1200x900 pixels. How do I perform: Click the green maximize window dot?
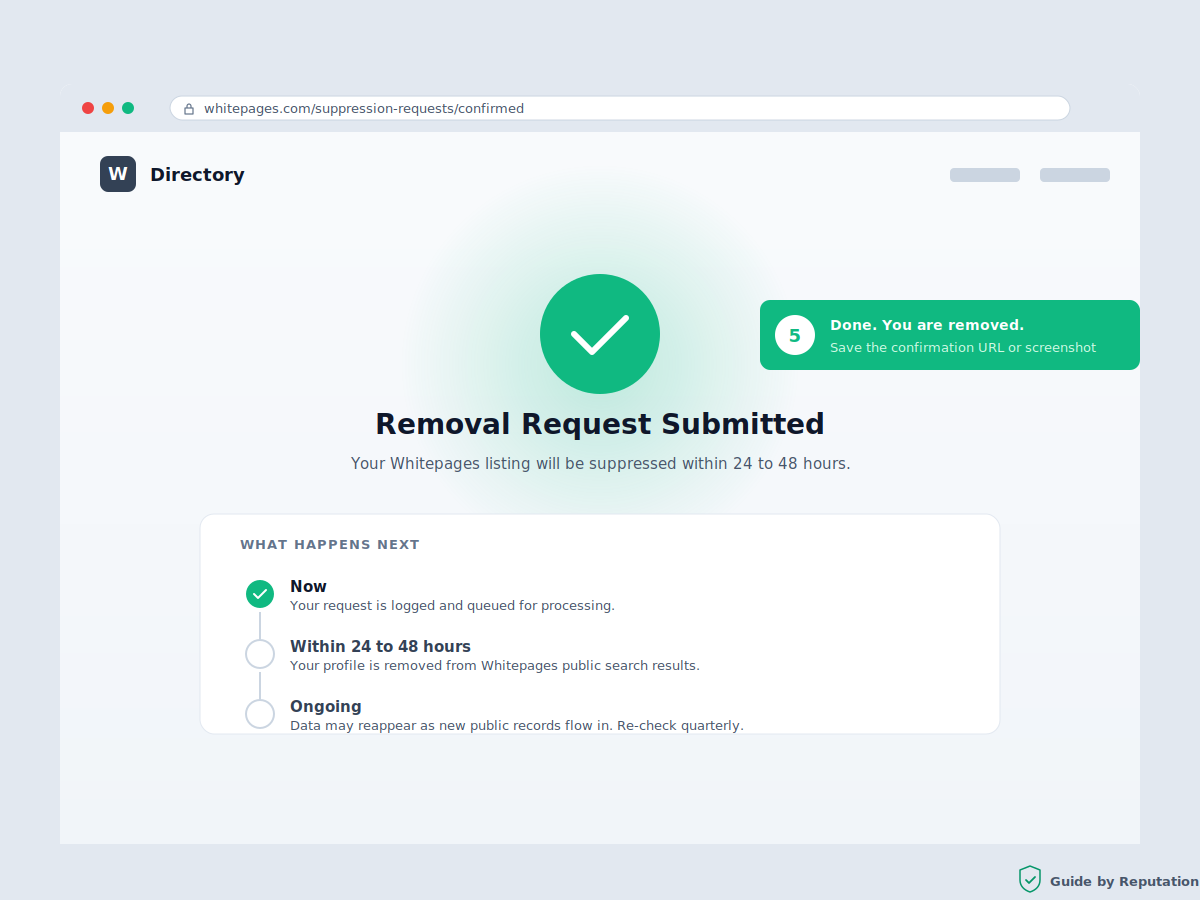128,108
